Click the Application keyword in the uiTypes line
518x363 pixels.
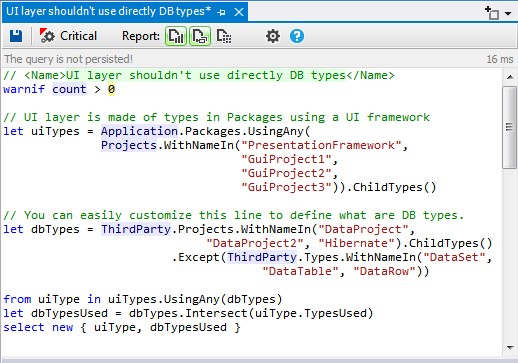pos(139,131)
